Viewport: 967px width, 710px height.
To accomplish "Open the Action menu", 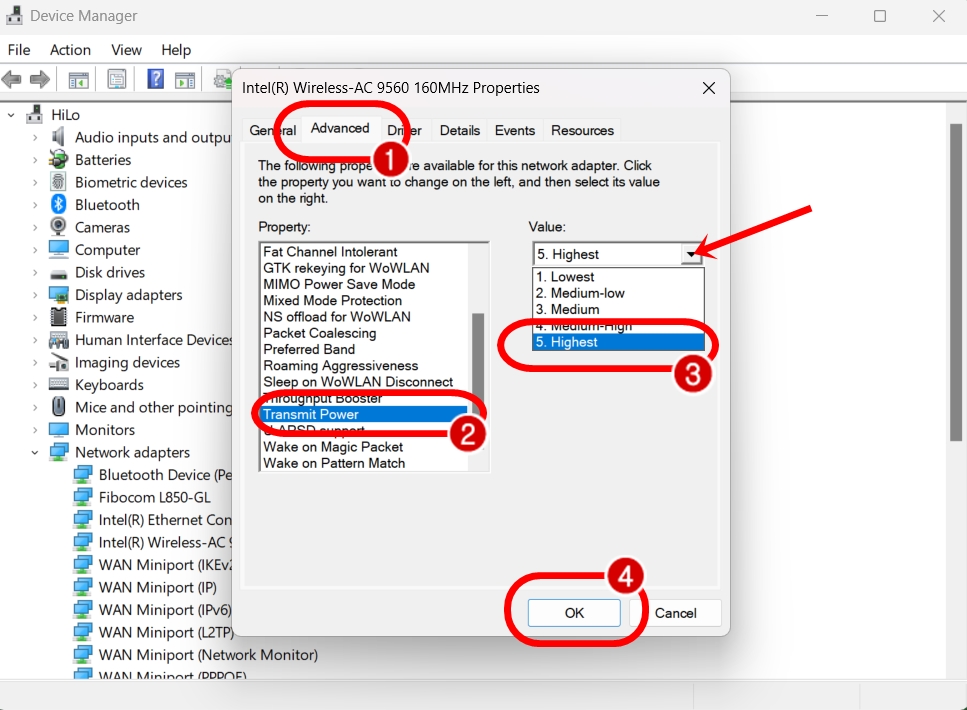I will pos(70,49).
